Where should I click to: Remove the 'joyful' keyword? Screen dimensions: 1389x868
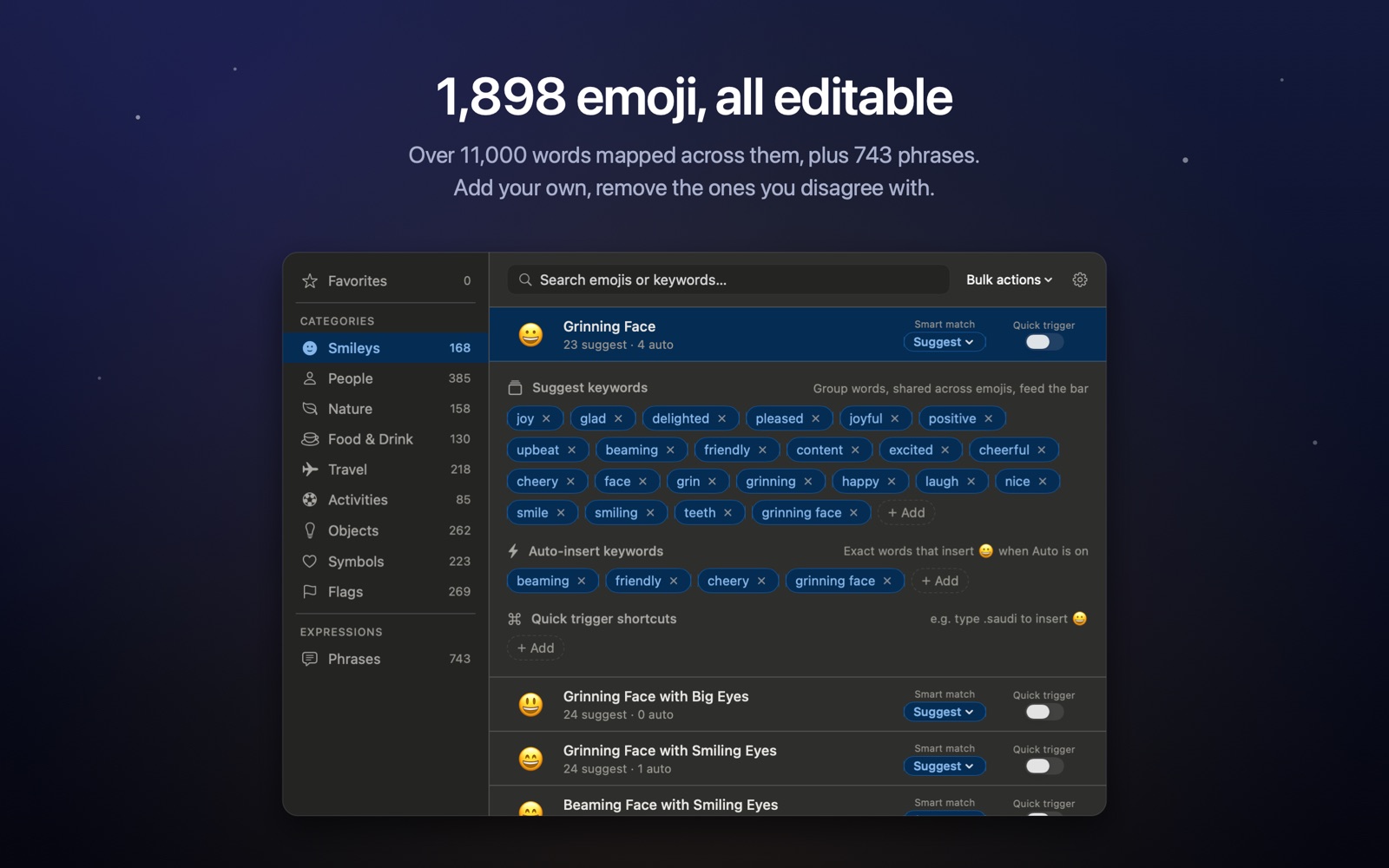(x=894, y=418)
